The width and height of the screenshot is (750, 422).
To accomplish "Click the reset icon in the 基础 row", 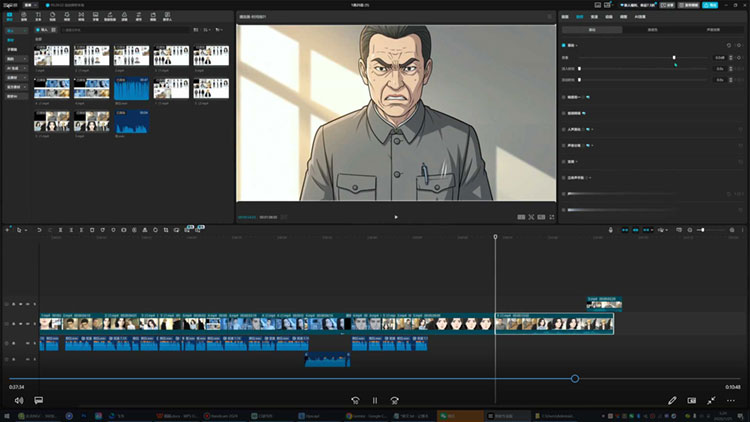I will [730, 45].
